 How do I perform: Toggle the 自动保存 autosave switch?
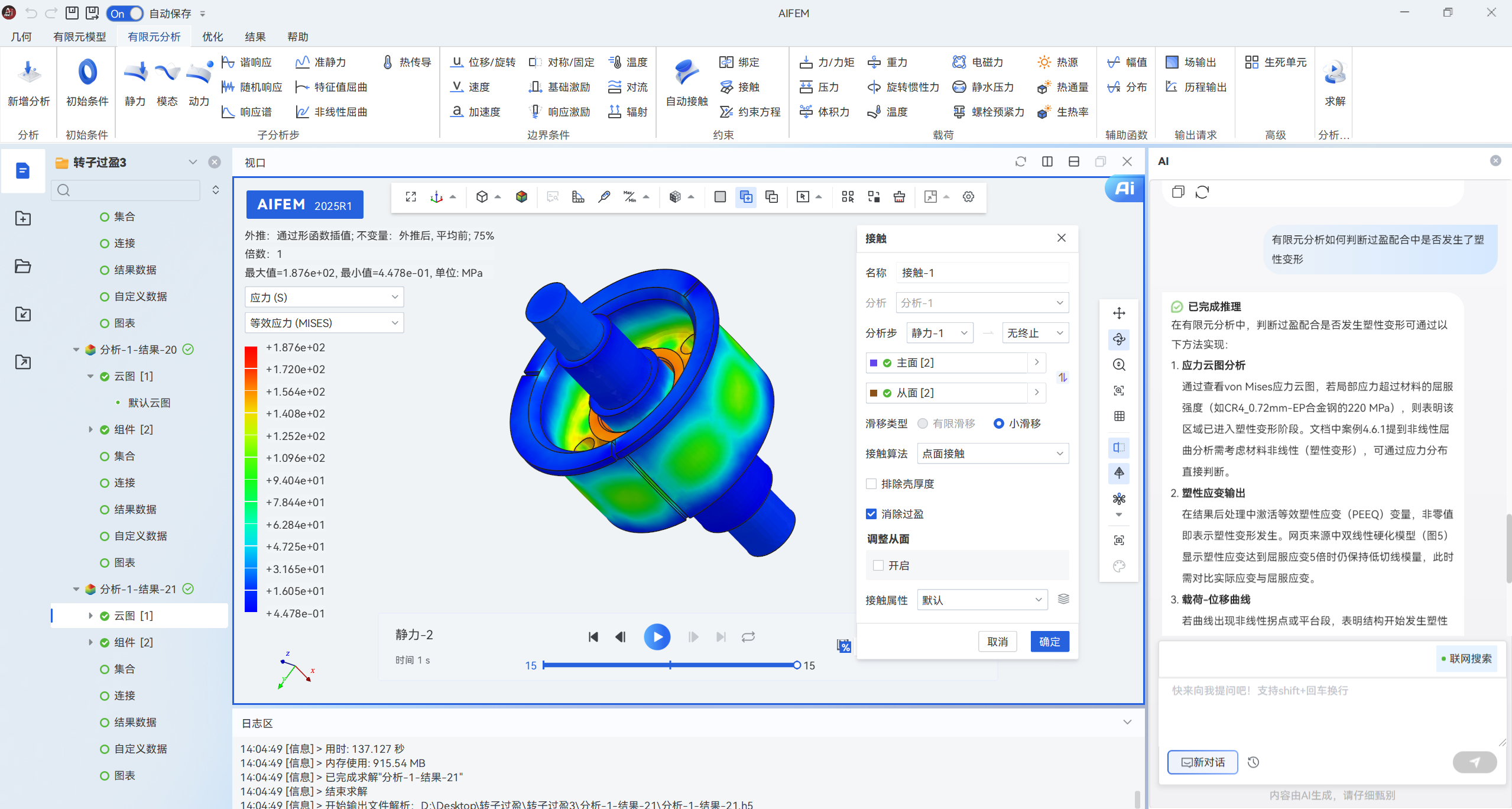(x=125, y=13)
